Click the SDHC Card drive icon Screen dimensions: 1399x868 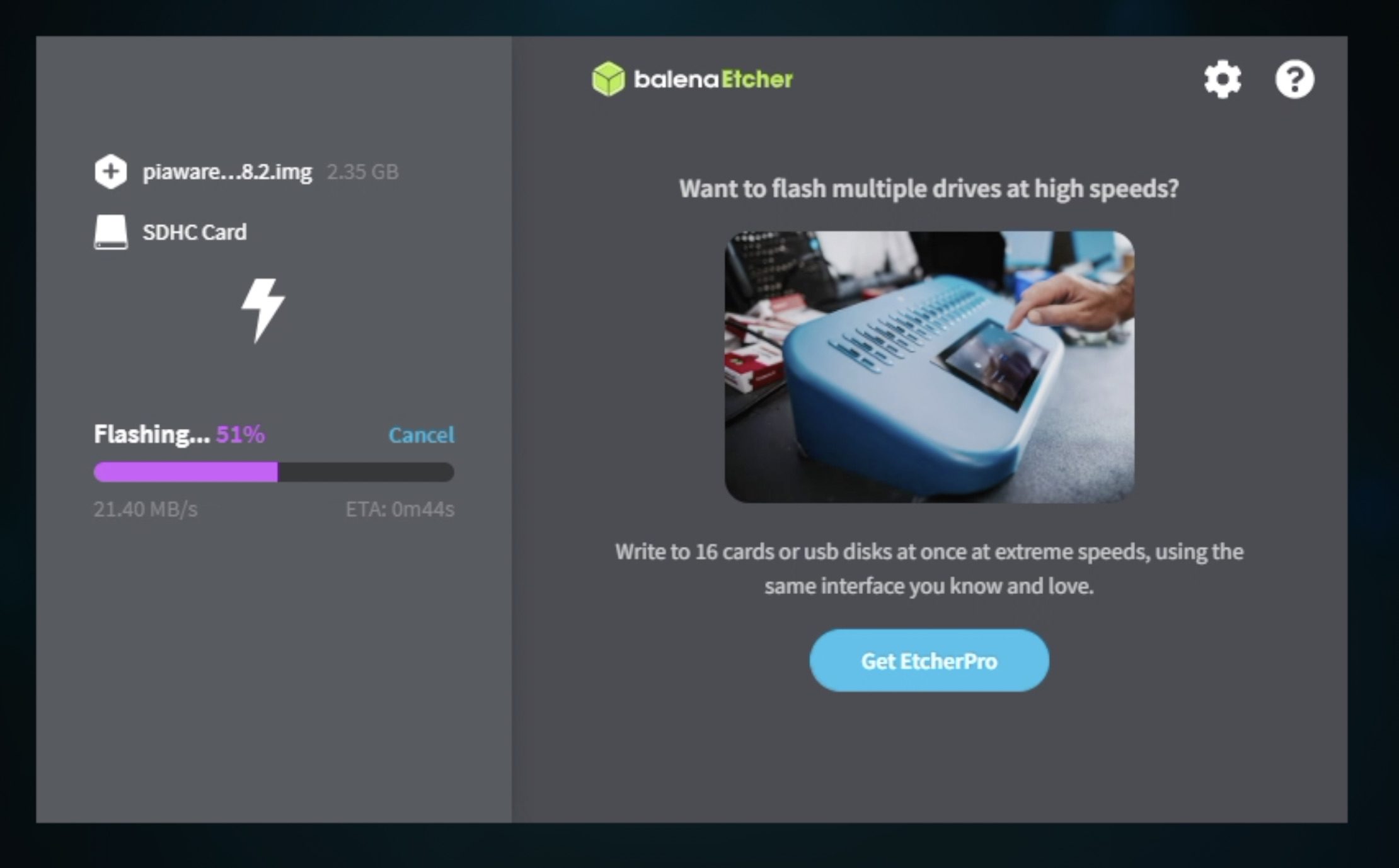[111, 232]
